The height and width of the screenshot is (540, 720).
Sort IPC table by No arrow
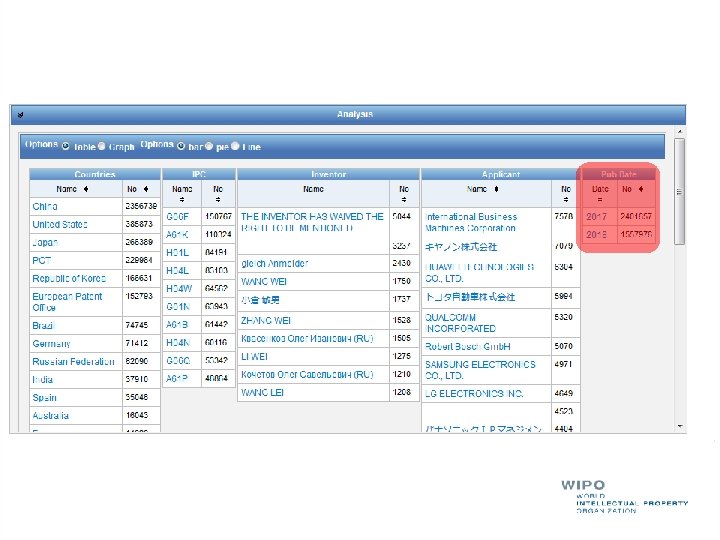coord(218,199)
